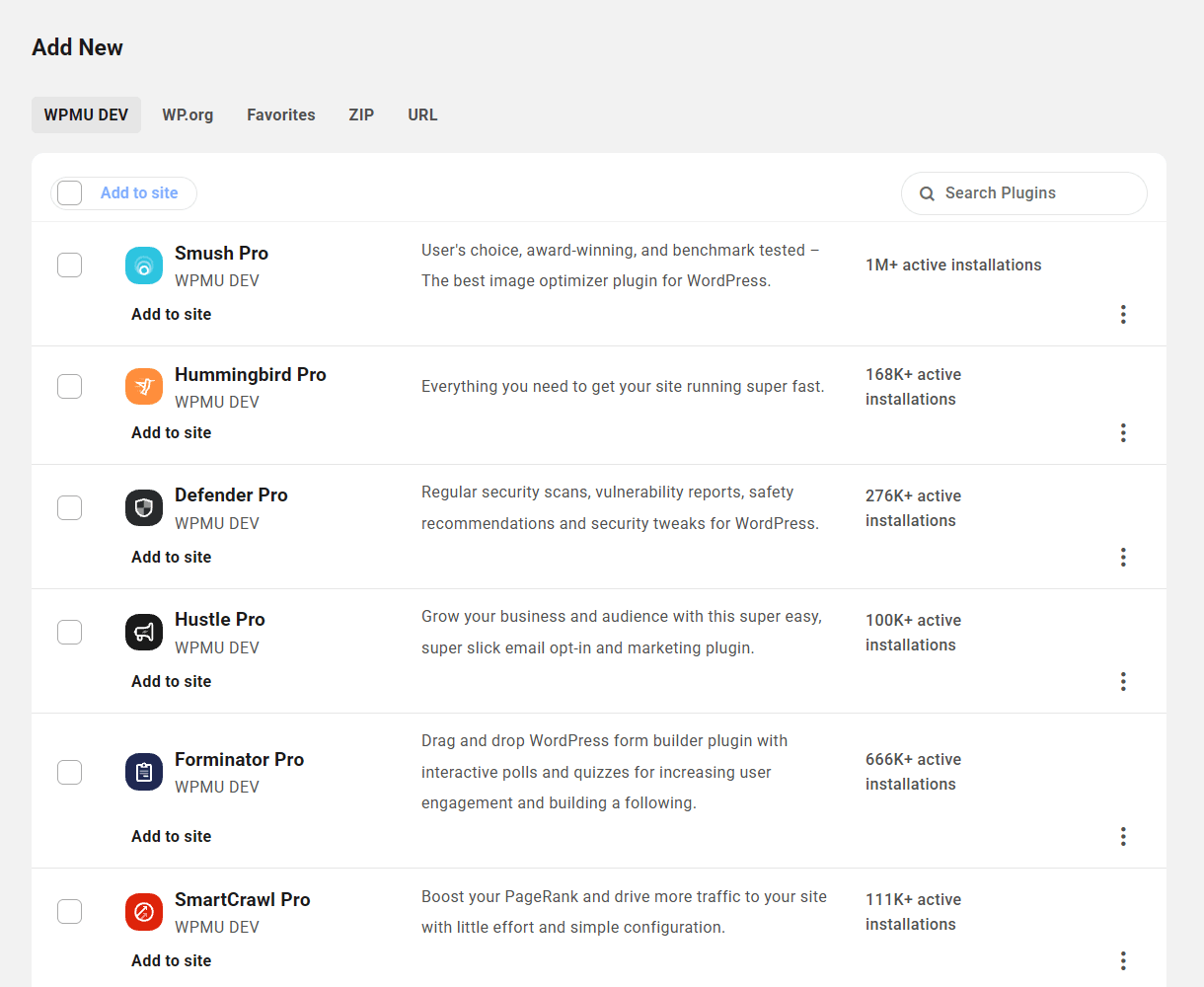Viewport: 1204px width, 987px height.
Task: Click the bulk Add to site button at top
Action: 139,193
